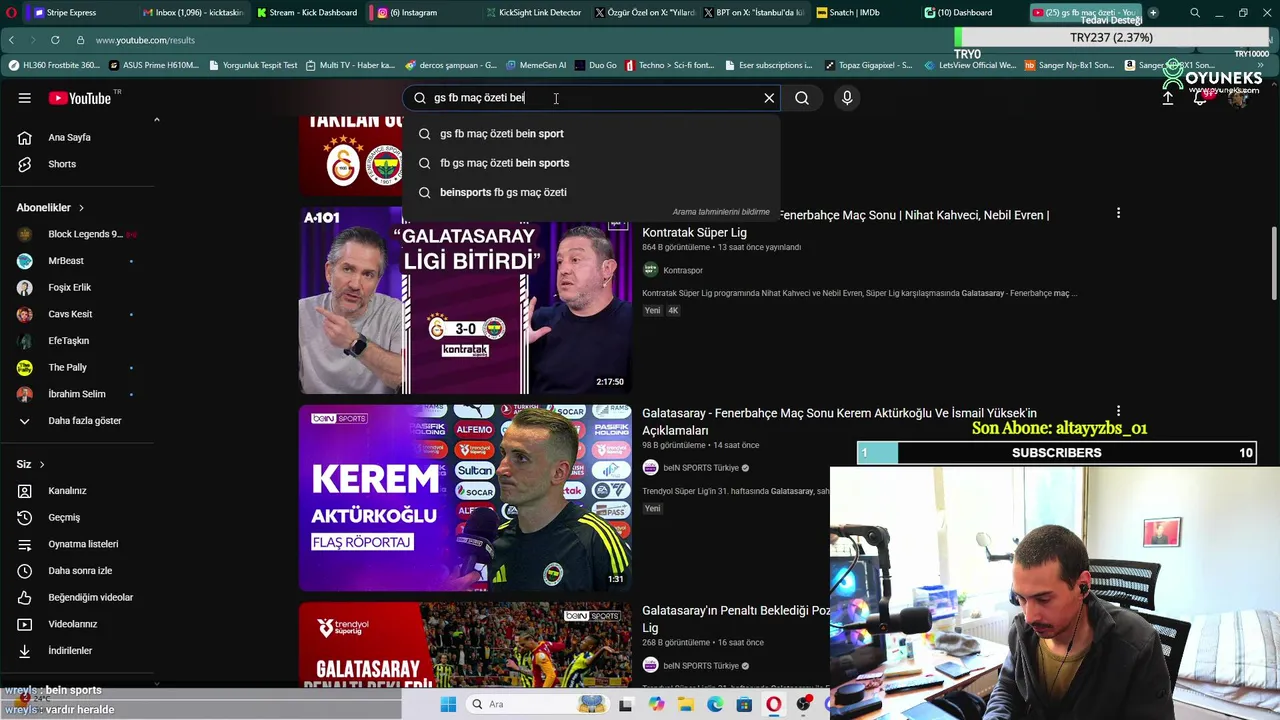Open the YouTube hamburger guide menu

[x=24, y=98]
